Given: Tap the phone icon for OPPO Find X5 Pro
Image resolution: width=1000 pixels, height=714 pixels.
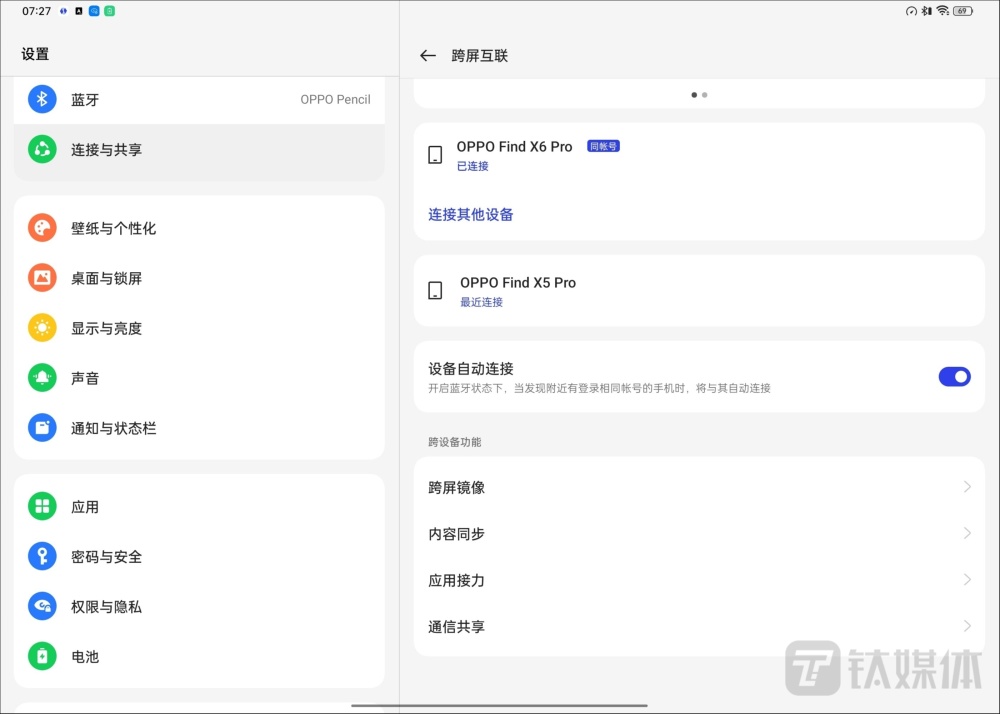Looking at the screenshot, I should click(x=435, y=291).
